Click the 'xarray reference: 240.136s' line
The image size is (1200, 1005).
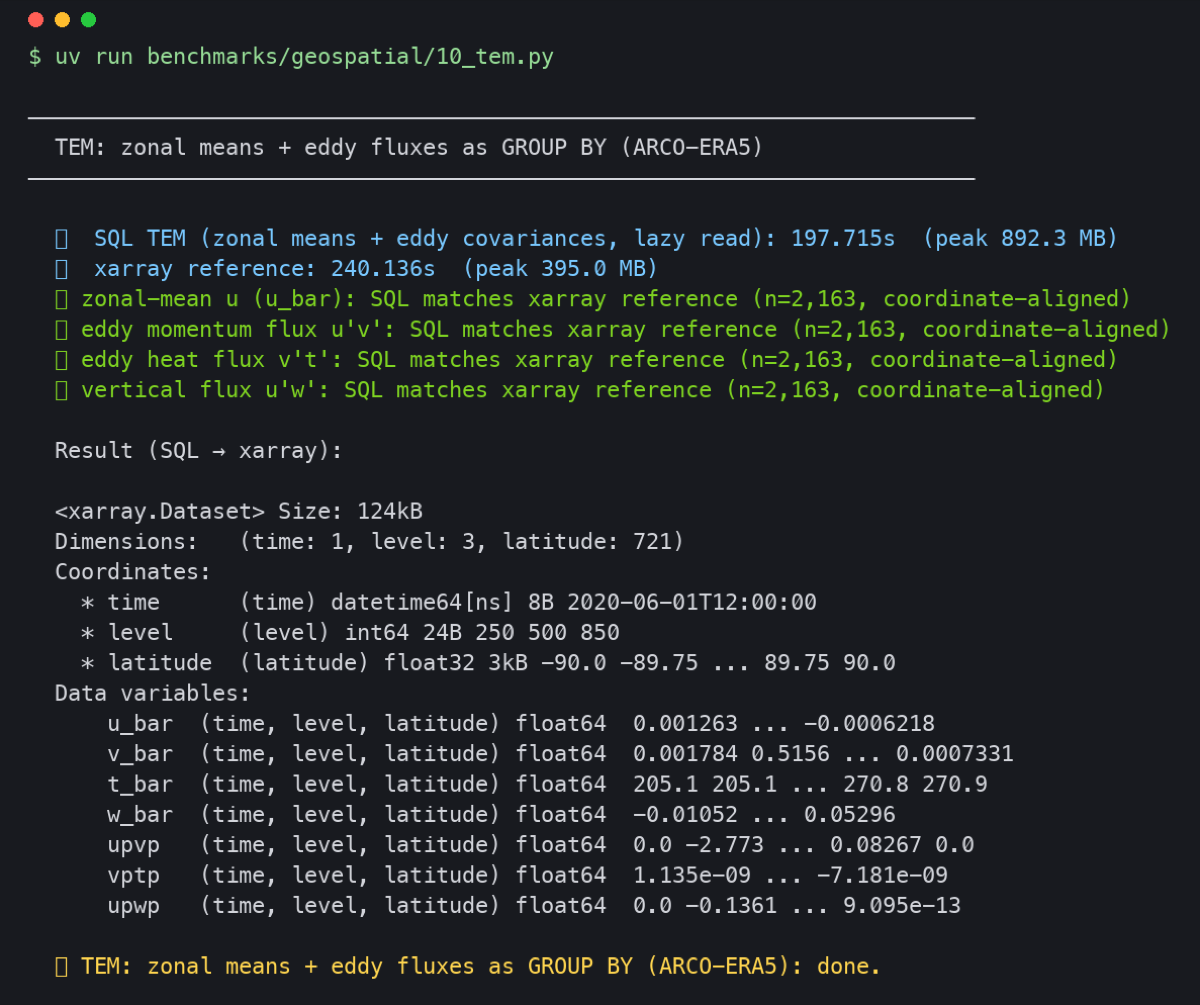coord(356,269)
